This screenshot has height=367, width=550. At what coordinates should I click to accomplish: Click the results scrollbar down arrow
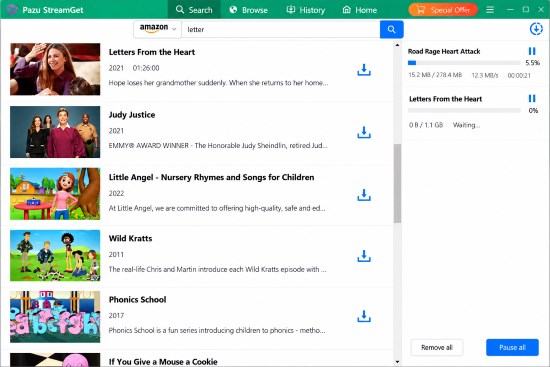pyautogui.click(x=397, y=362)
